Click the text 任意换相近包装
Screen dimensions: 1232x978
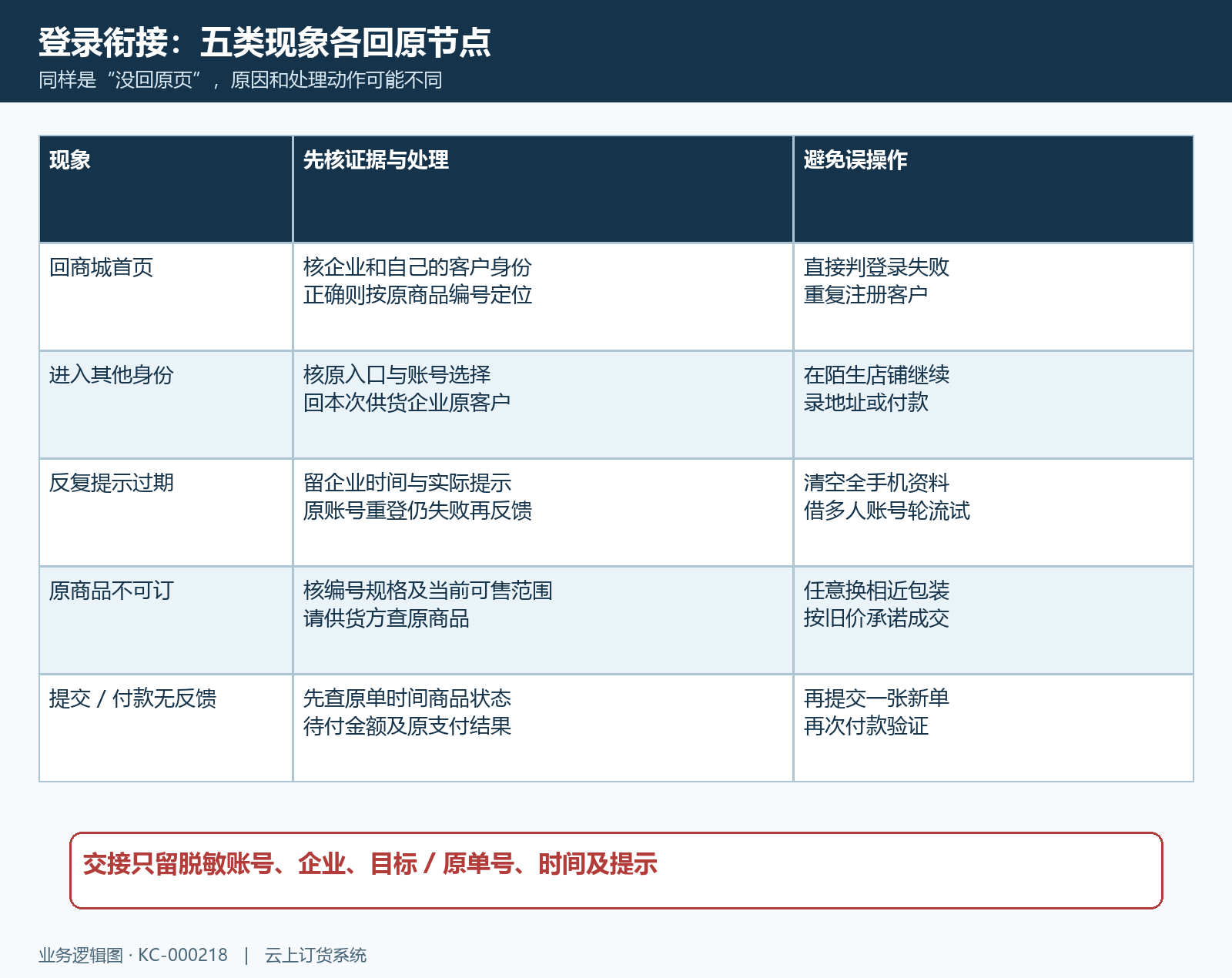click(x=876, y=591)
